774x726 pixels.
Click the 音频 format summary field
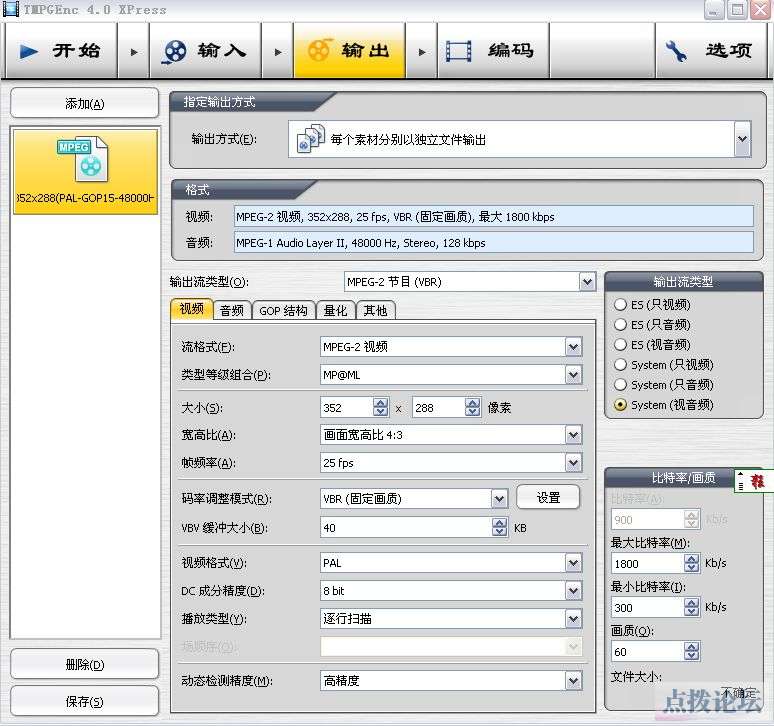pos(494,242)
